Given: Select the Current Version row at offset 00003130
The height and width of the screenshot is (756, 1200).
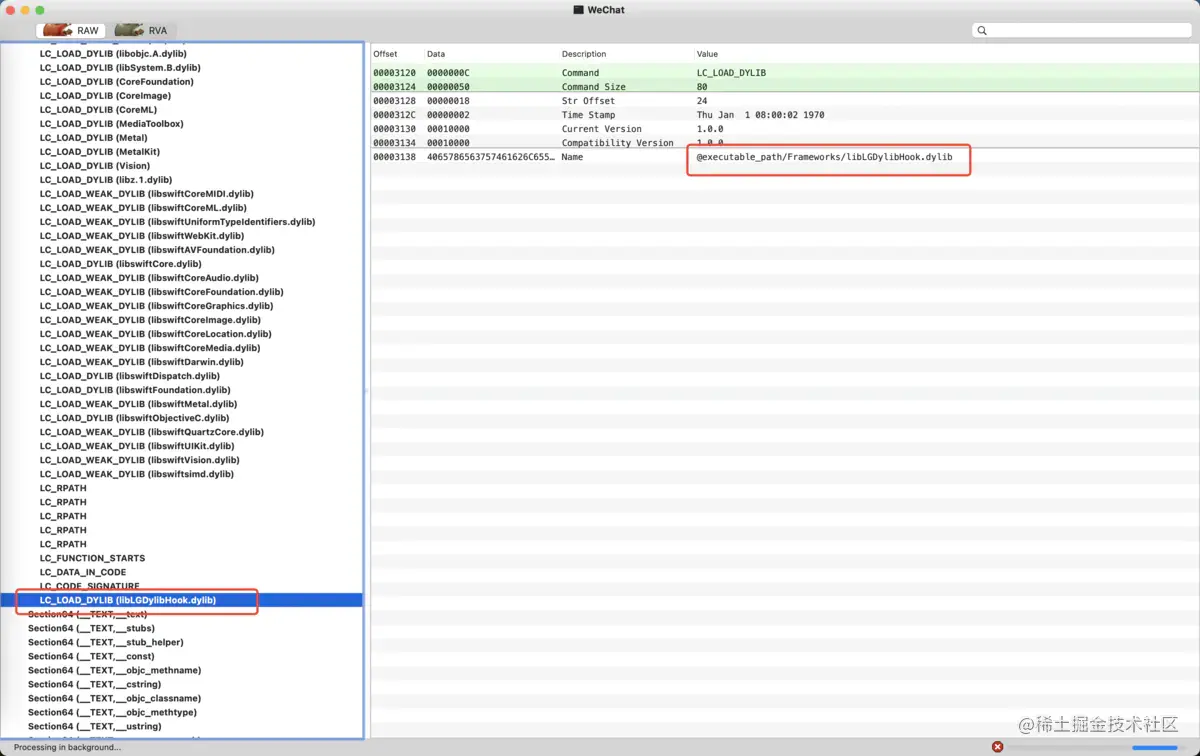Looking at the screenshot, I should (x=785, y=129).
